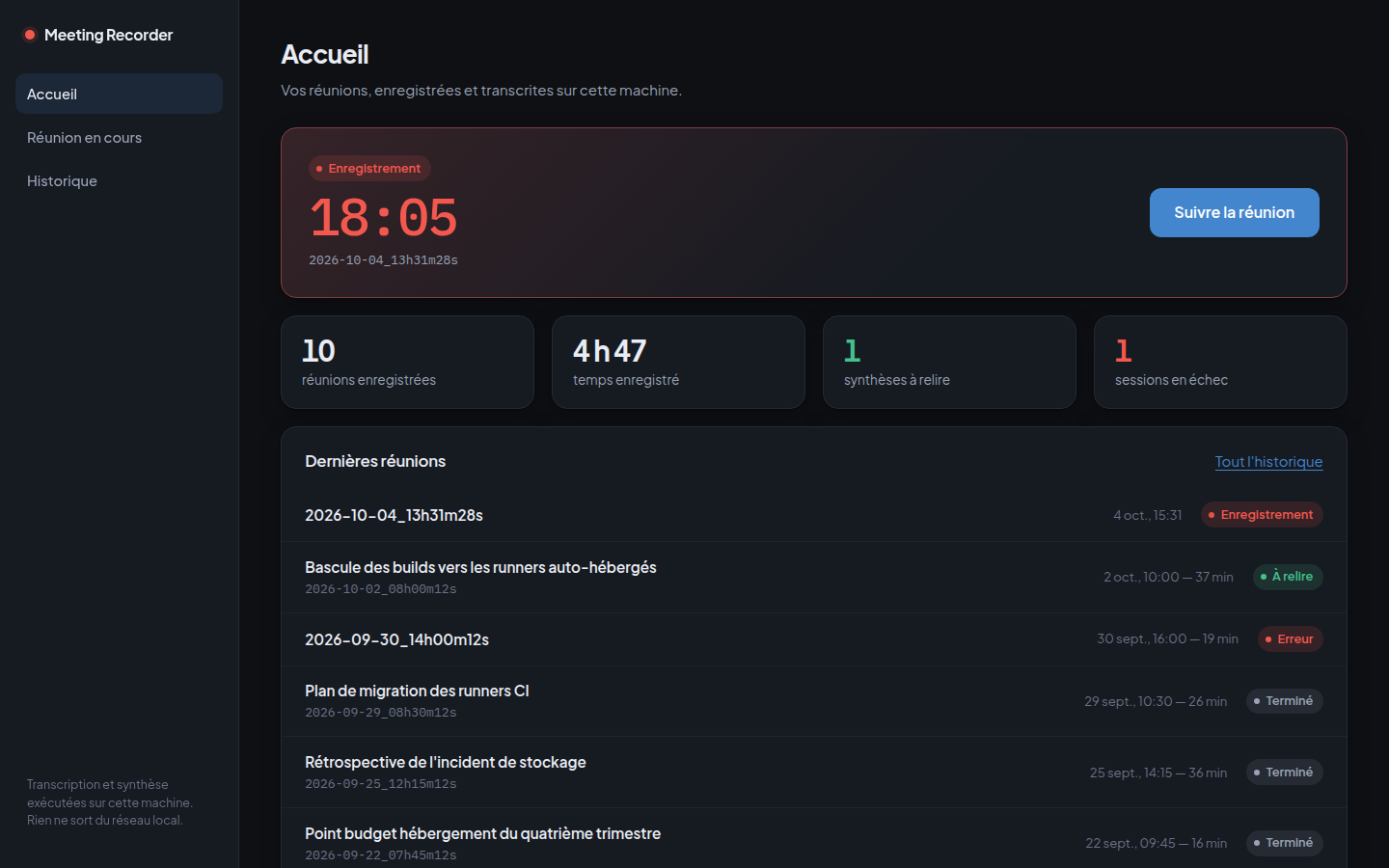Open the sessions en échec card

1220,362
